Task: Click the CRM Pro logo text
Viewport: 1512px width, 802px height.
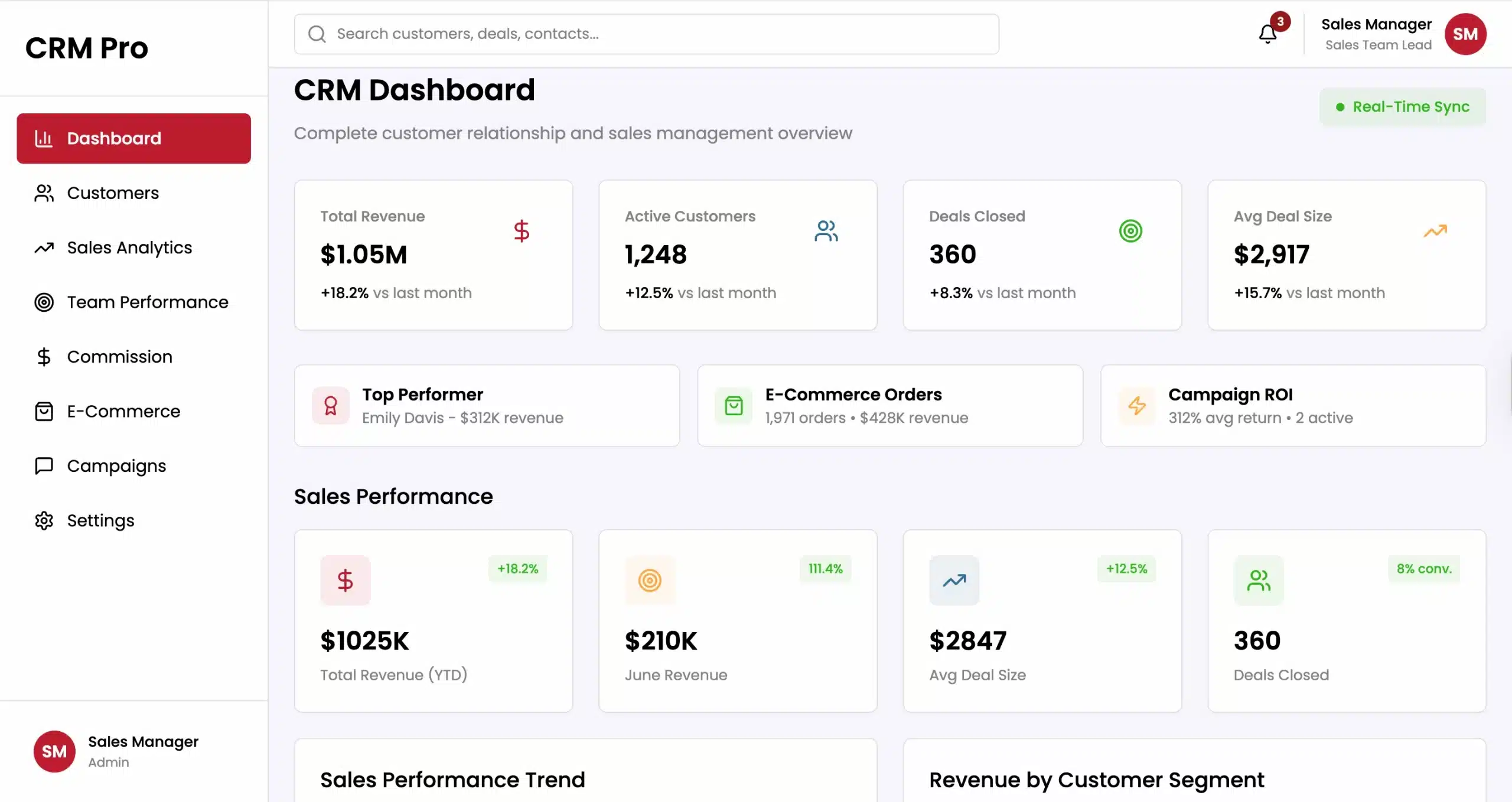Action: [x=87, y=48]
